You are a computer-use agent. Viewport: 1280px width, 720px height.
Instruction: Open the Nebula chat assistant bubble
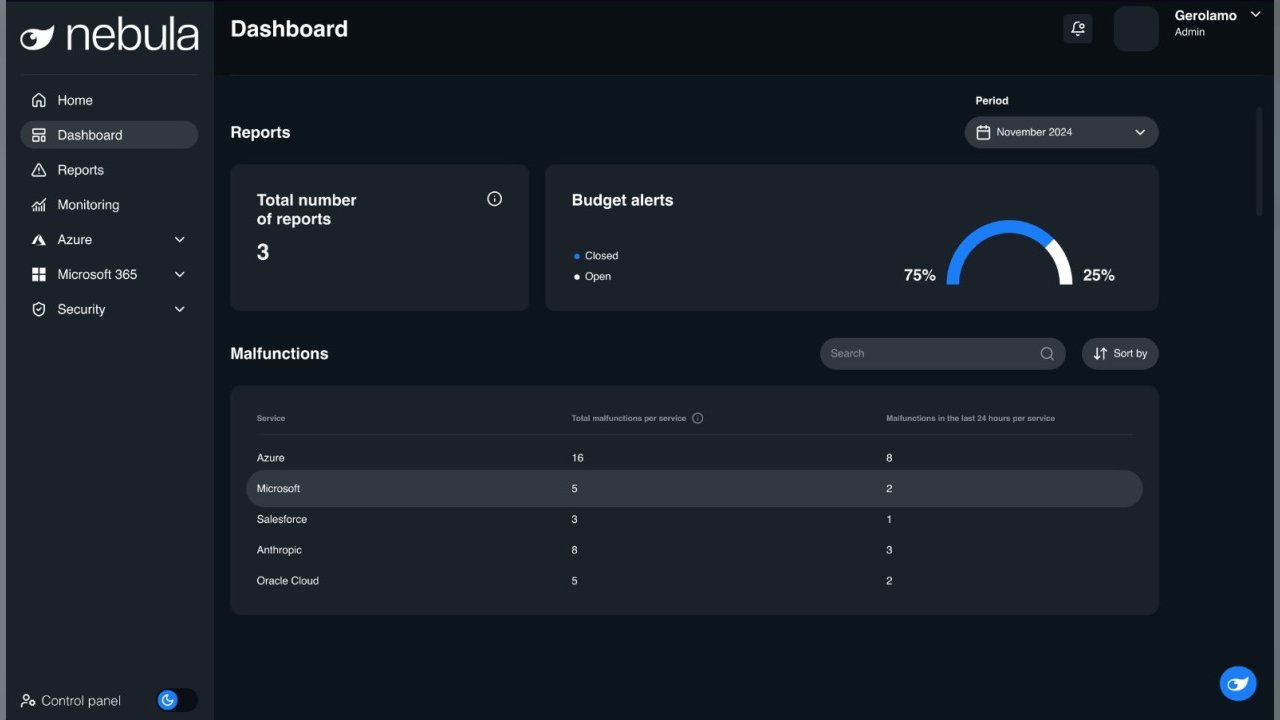click(x=1237, y=684)
